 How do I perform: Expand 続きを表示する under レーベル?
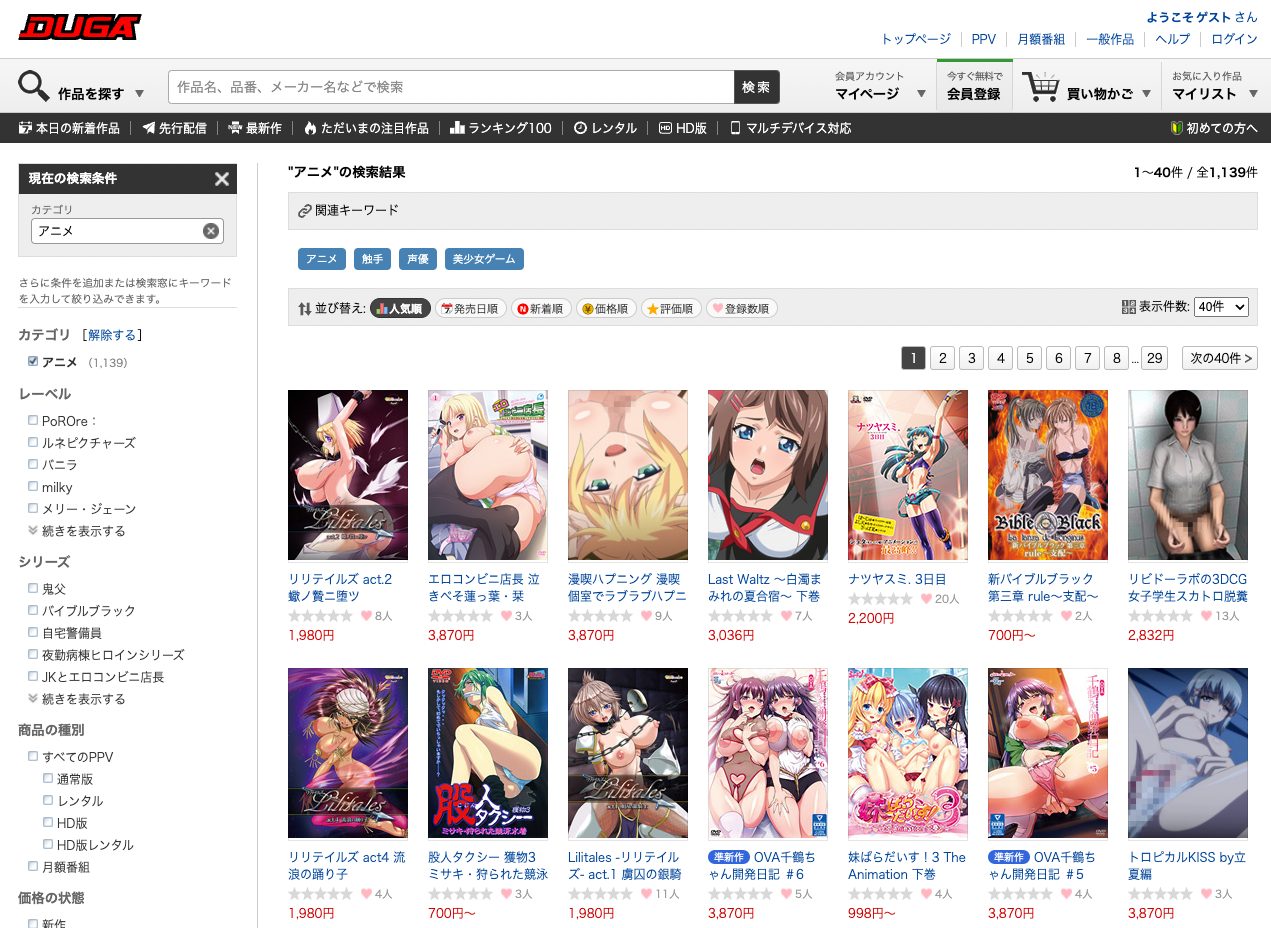(x=77, y=531)
